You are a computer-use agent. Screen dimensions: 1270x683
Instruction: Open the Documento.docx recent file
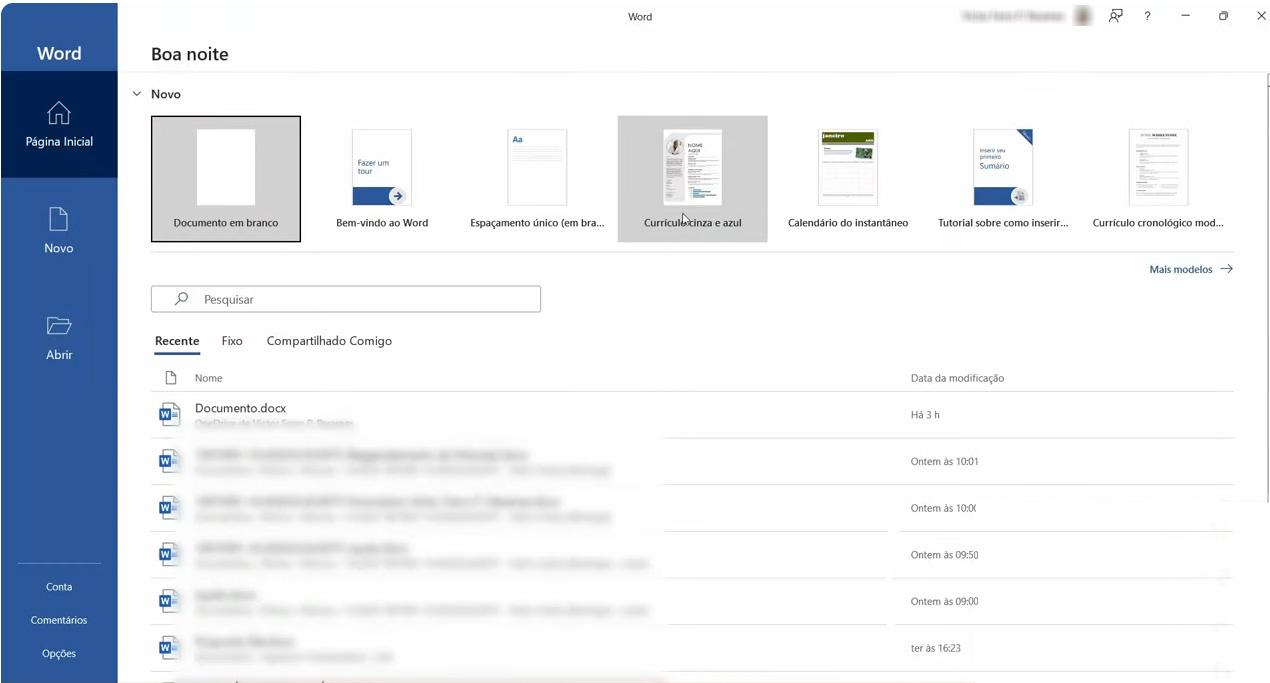click(x=692, y=415)
